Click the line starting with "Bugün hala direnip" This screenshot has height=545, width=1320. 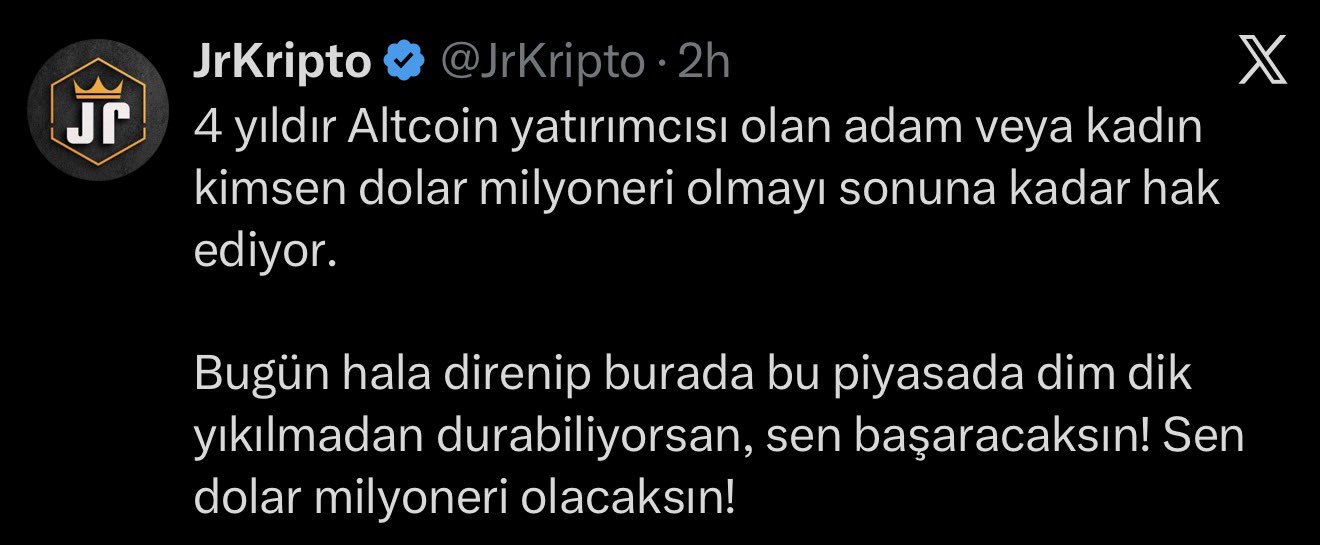coord(693,374)
